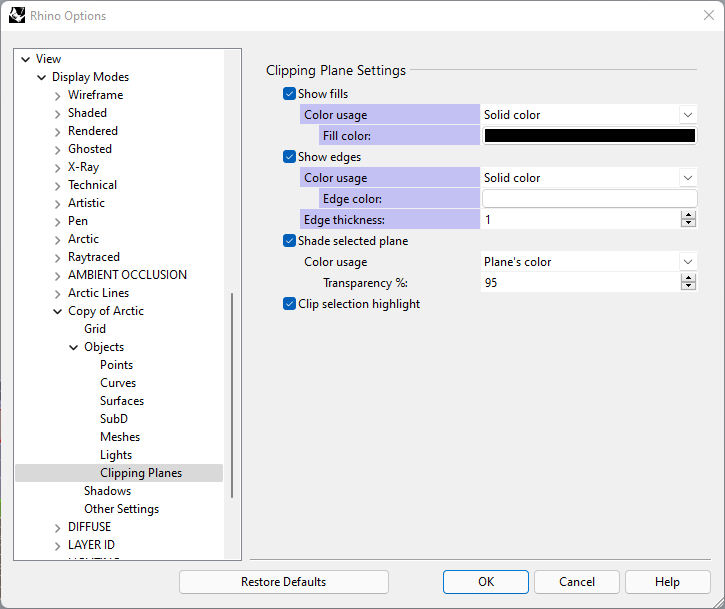Pick the black Fill color swatch
The image size is (725, 609).
tap(589, 136)
